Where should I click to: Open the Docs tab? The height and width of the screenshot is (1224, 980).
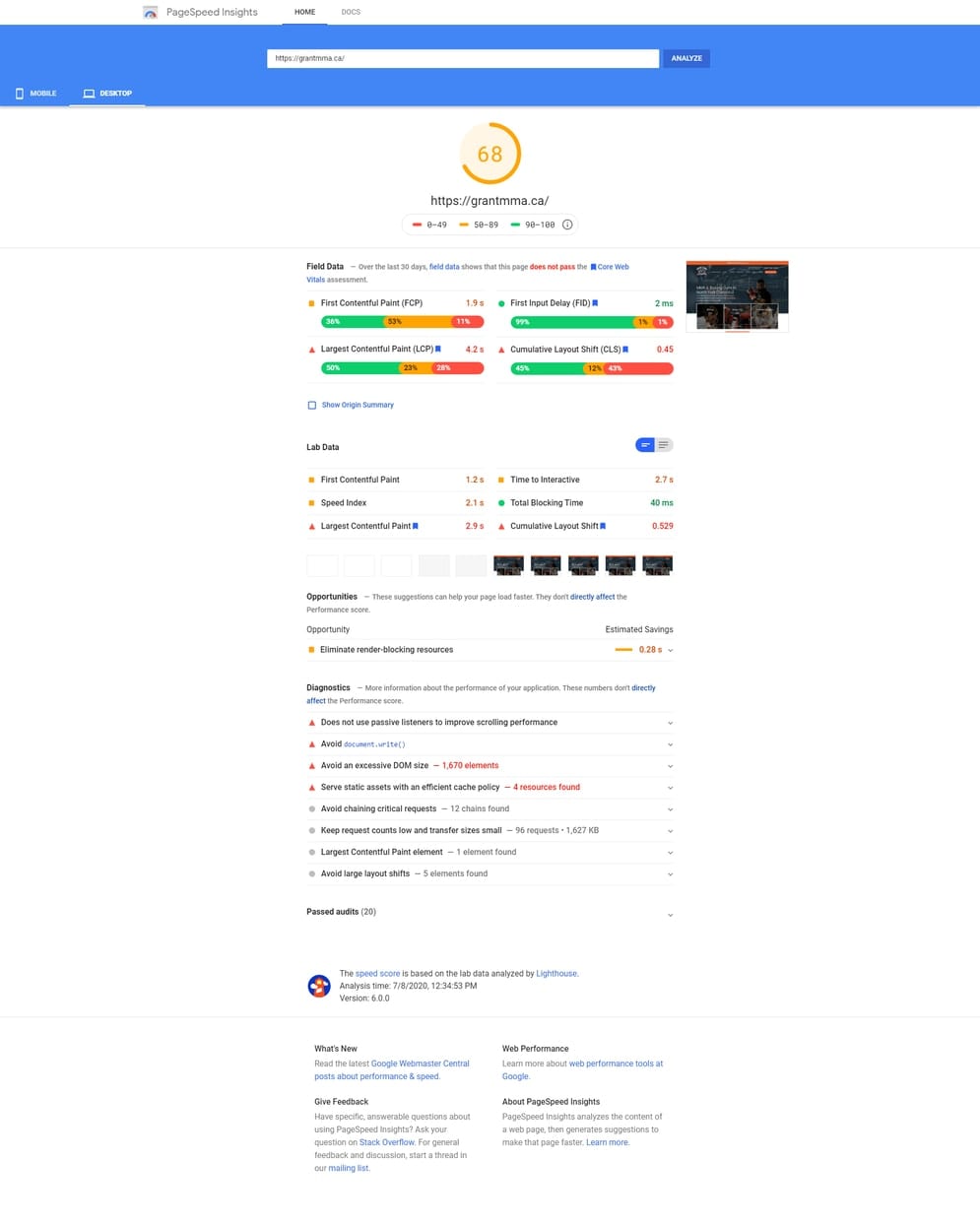[351, 12]
